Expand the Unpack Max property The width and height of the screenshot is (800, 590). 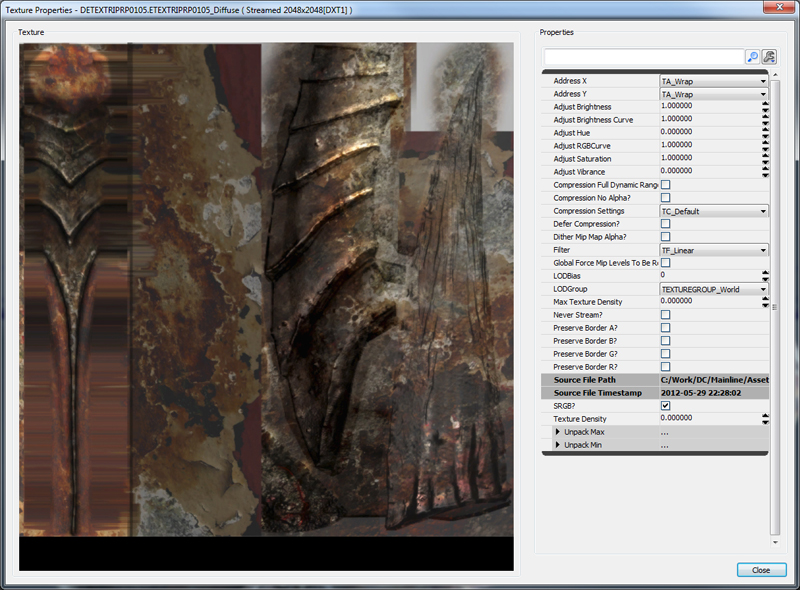tap(558, 432)
